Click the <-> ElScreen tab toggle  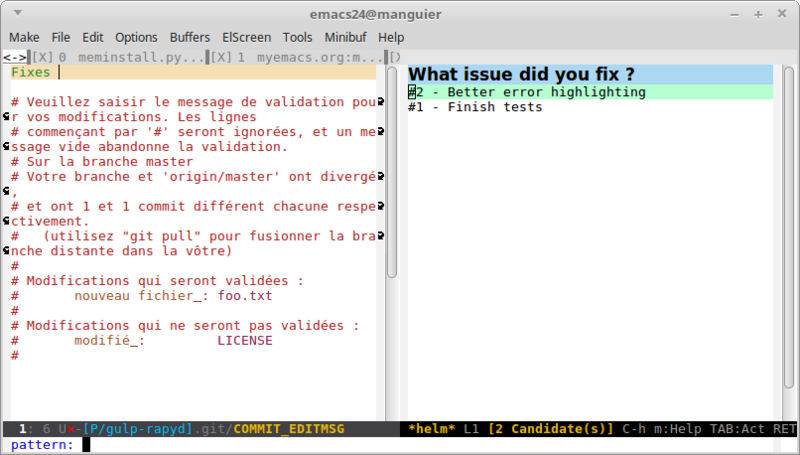click(x=15, y=57)
